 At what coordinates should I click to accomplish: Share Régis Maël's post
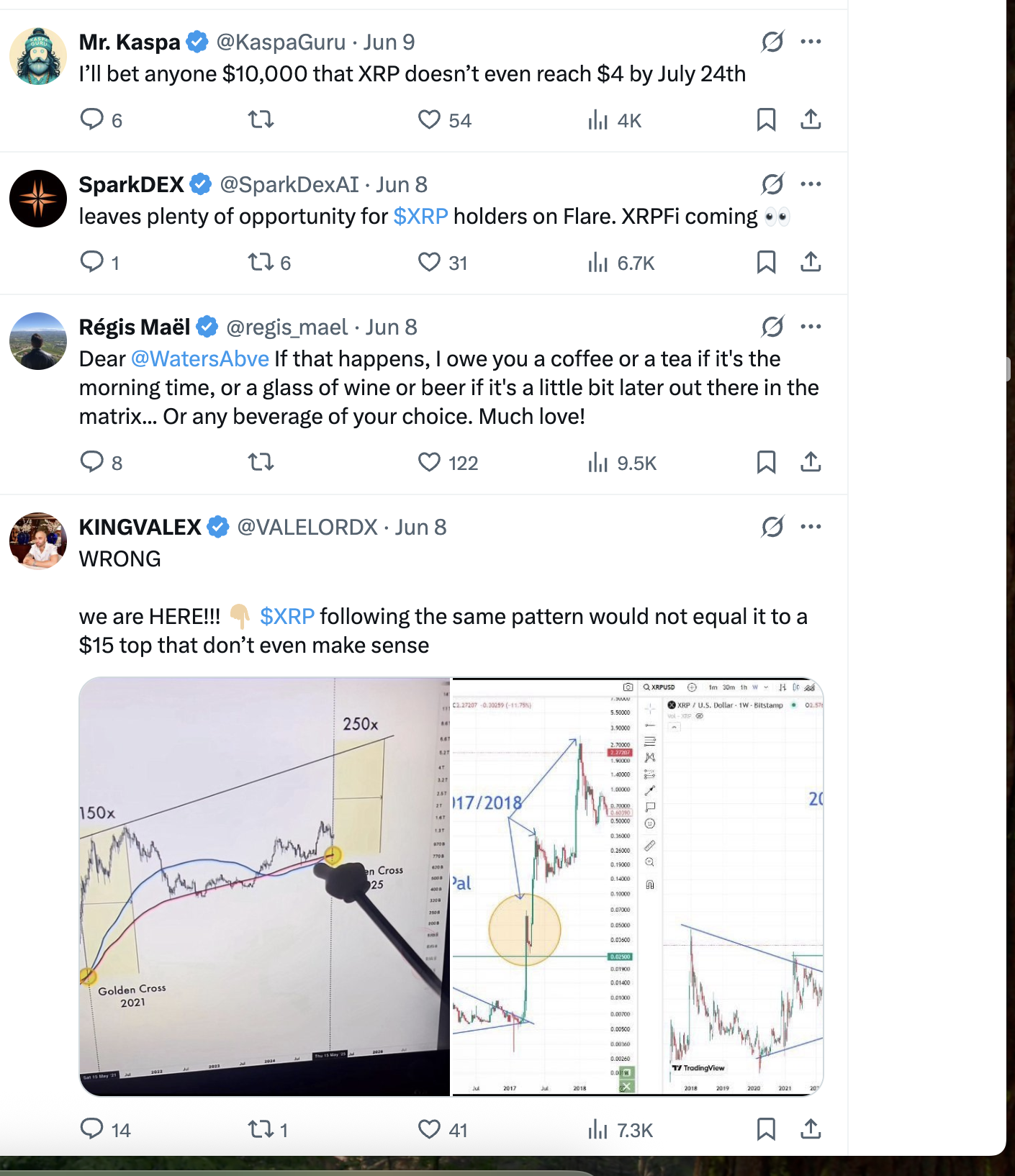click(811, 462)
